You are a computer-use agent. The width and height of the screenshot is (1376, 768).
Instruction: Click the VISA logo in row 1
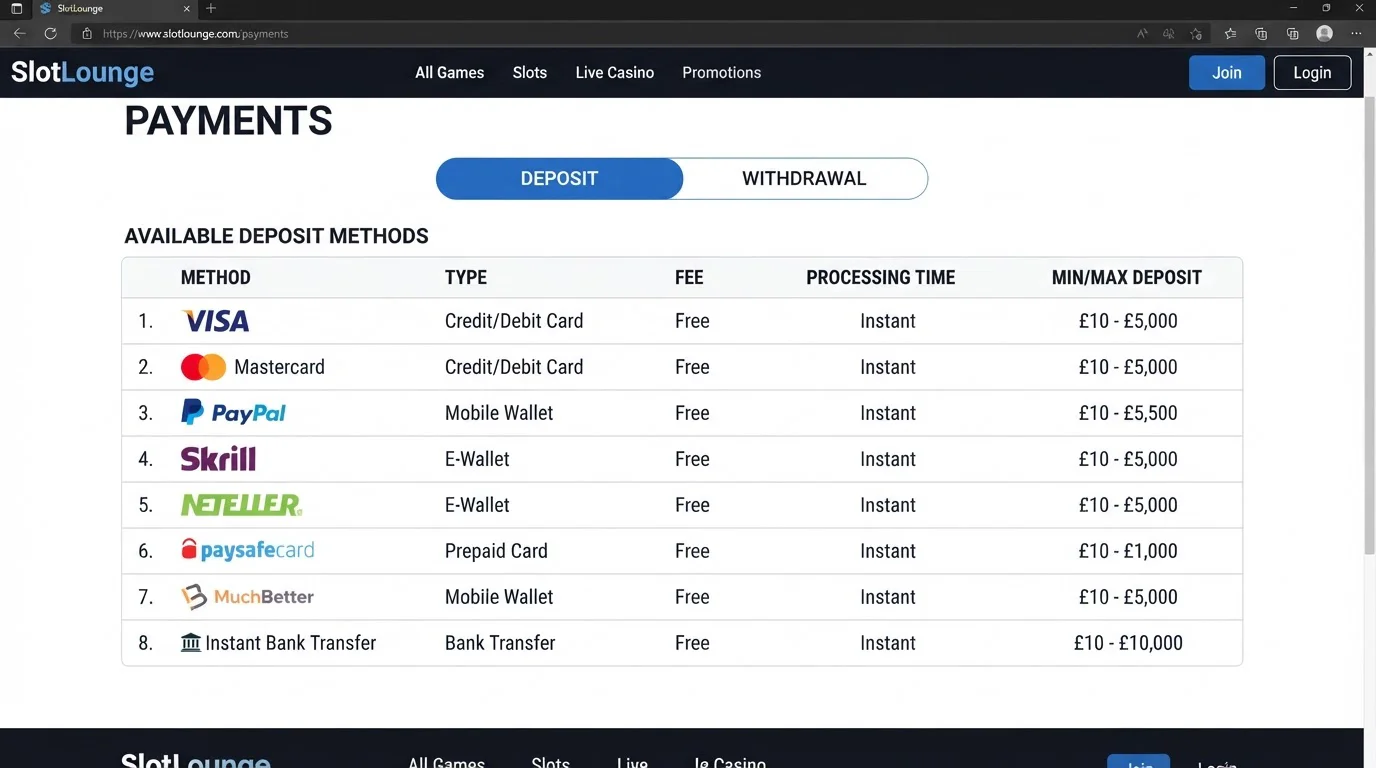click(216, 321)
